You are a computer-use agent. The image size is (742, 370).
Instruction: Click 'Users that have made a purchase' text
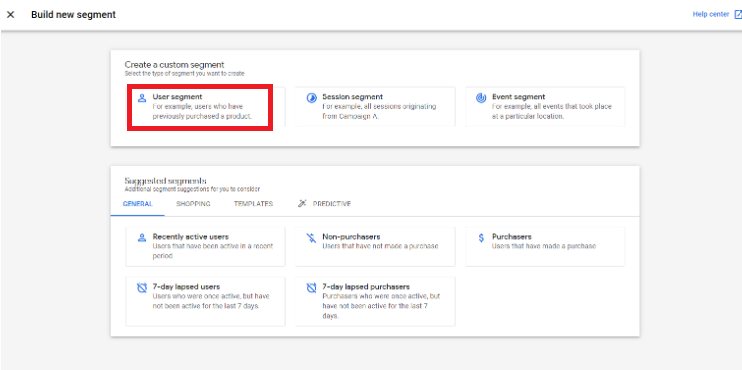(544, 247)
